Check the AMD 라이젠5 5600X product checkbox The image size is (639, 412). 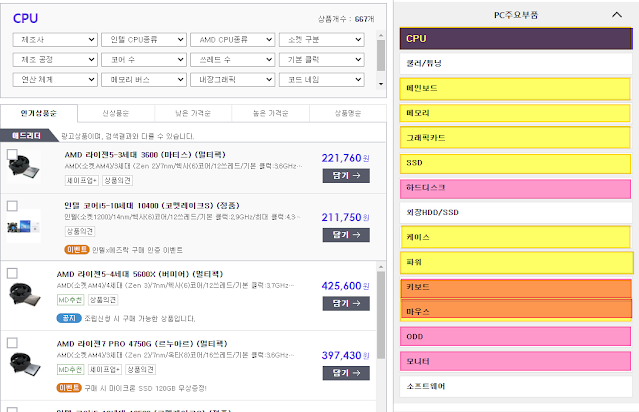pos(12,273)
